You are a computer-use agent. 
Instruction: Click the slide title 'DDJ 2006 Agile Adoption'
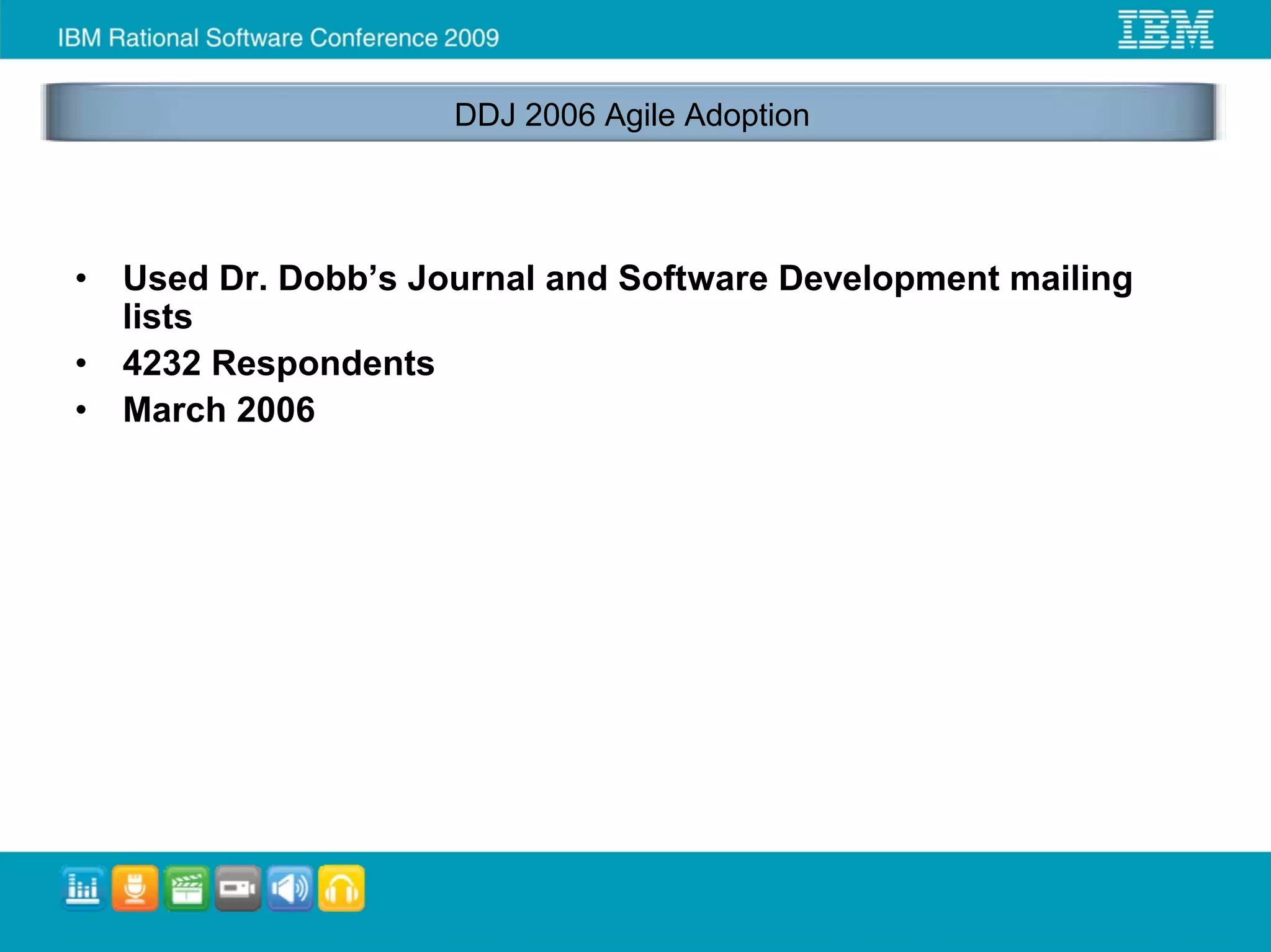pos(632,115)
